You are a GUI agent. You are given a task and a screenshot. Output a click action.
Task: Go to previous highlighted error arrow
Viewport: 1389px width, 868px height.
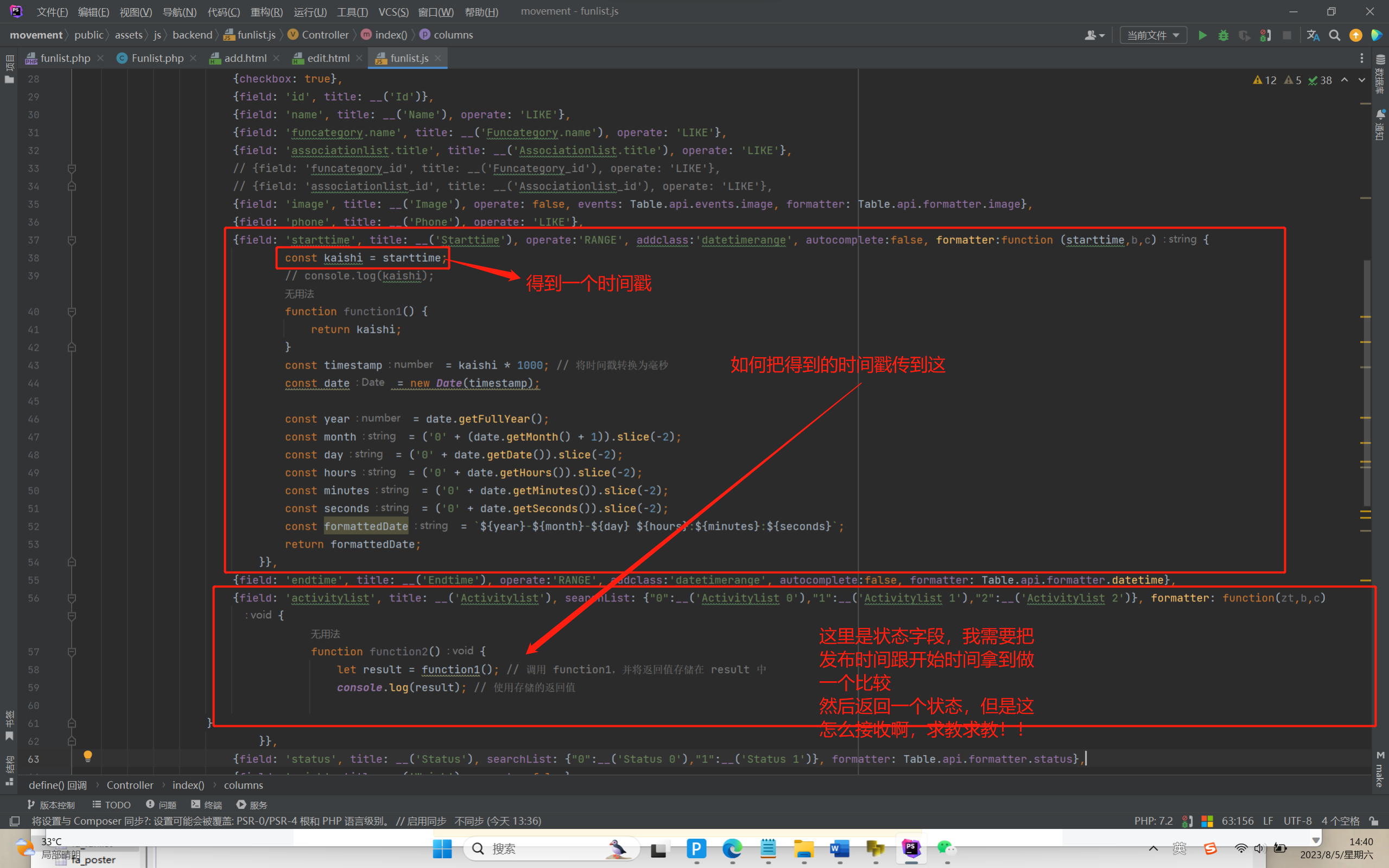(1345, 80)
